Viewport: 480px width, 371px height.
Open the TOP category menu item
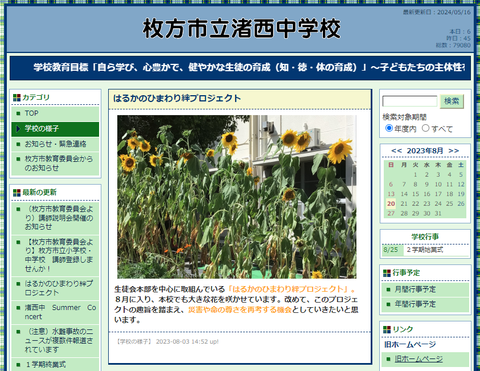(x=55, y=114)
